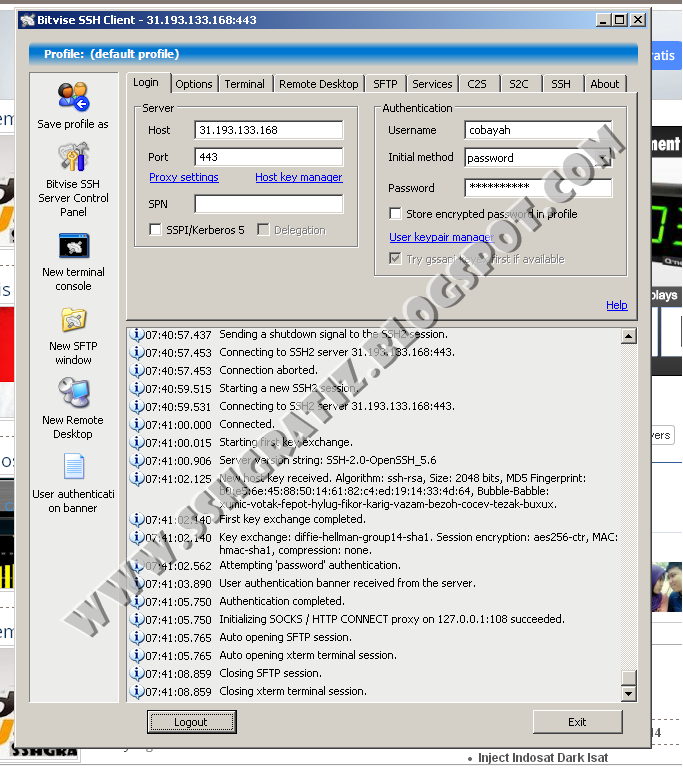Click info icon beside 'Closing xterm terminal session'
Screen dimensions: 683x769
137,692
